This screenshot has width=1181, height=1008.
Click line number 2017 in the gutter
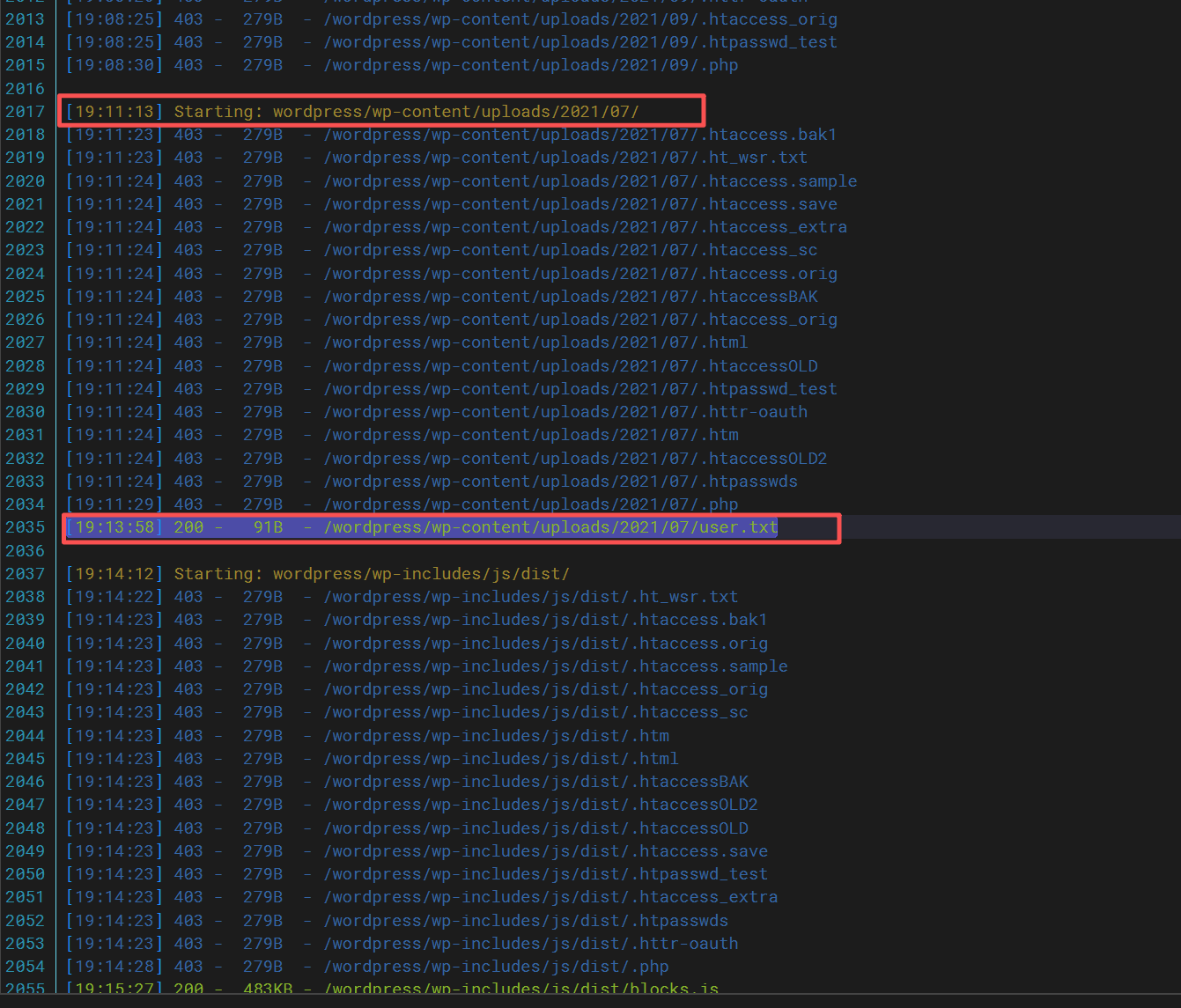(25, 112)
